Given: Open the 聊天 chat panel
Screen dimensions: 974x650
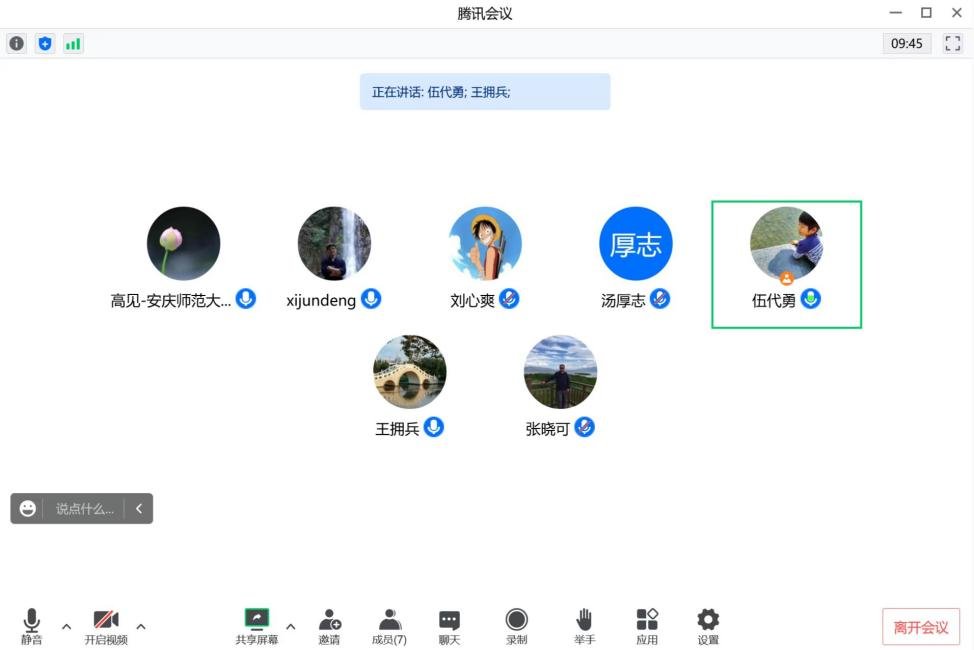Looking at the screenshot, I should (x=449, y=620).
